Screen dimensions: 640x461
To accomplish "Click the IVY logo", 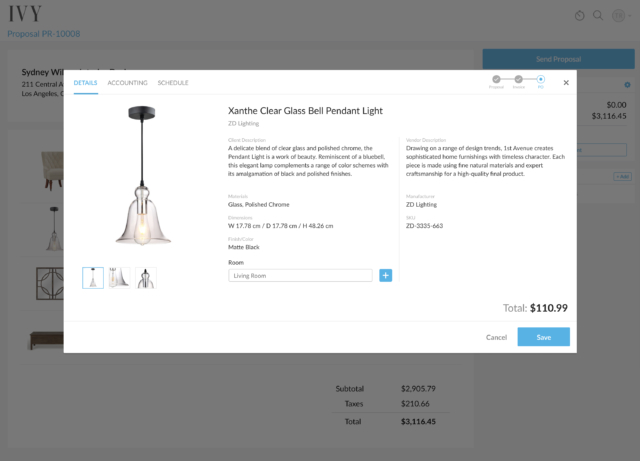I will coord(25,13).
